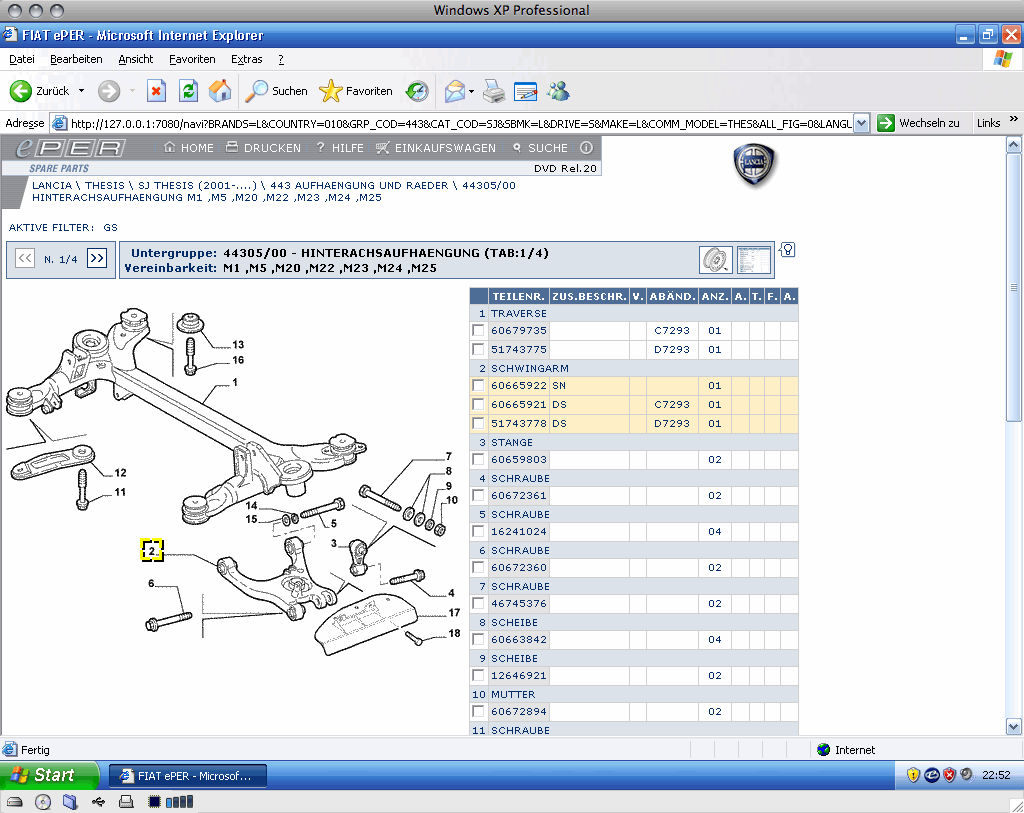
Task: Open the Suchen search magnifier
Action: (x=276, y=91)
